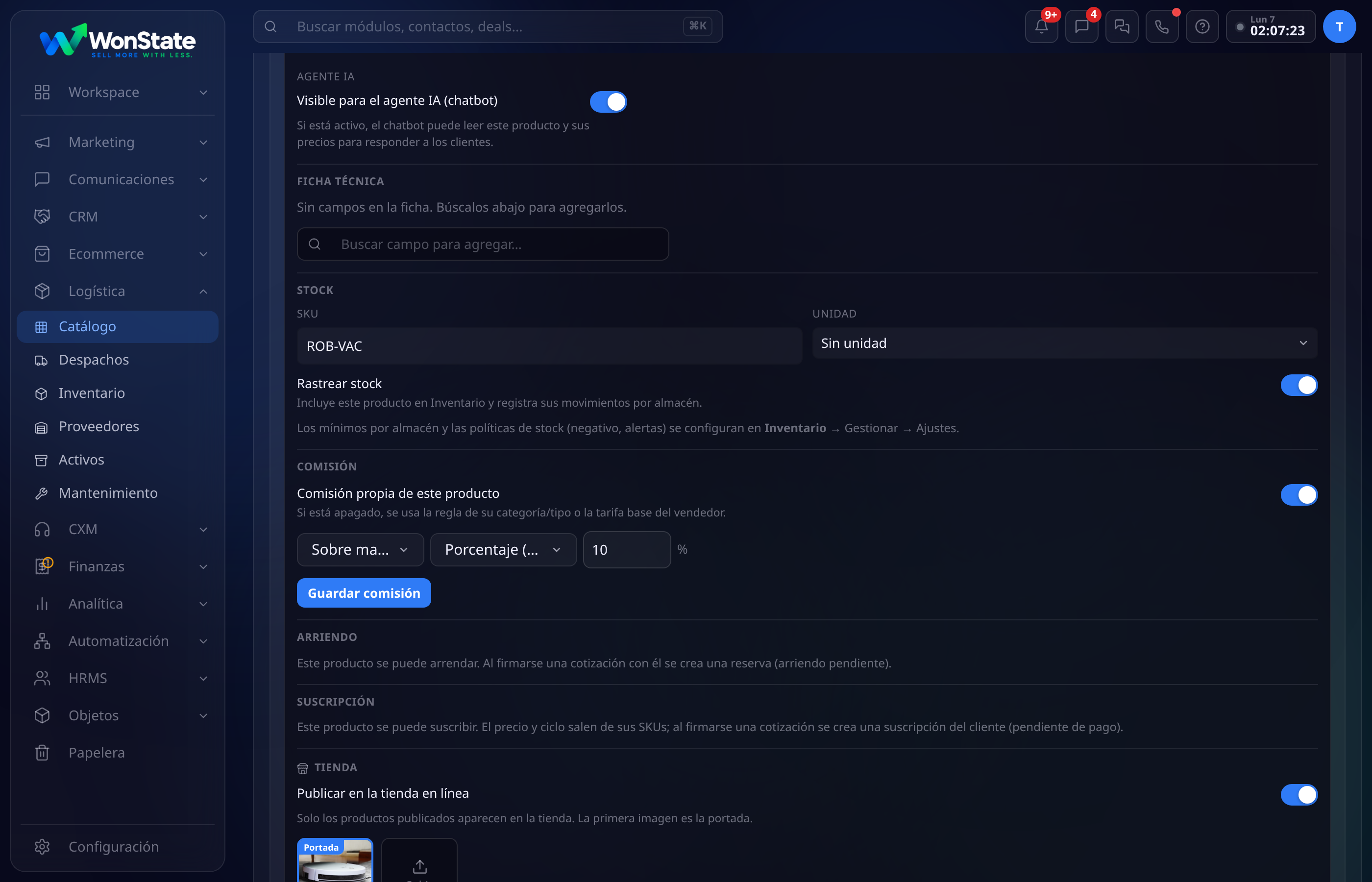The image size is (1372, 882).
Task: Click the Papelera trash icon
Action: (42, 753)
